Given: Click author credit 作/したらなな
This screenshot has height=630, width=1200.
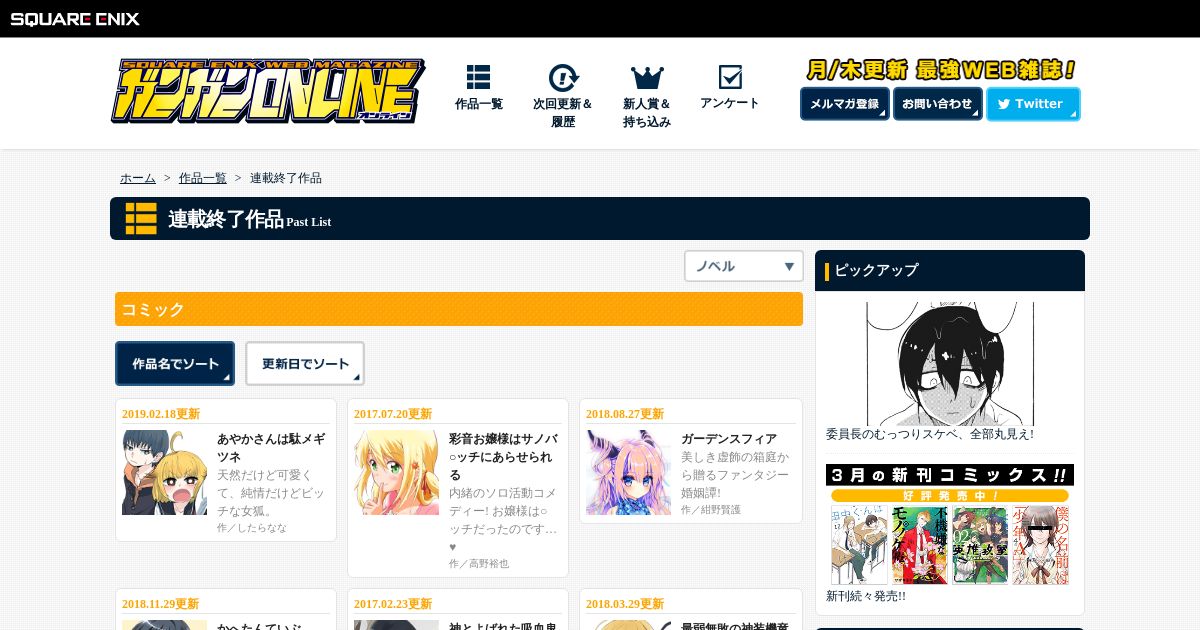Looking at the screenshot, I should (x=252, y=527).
